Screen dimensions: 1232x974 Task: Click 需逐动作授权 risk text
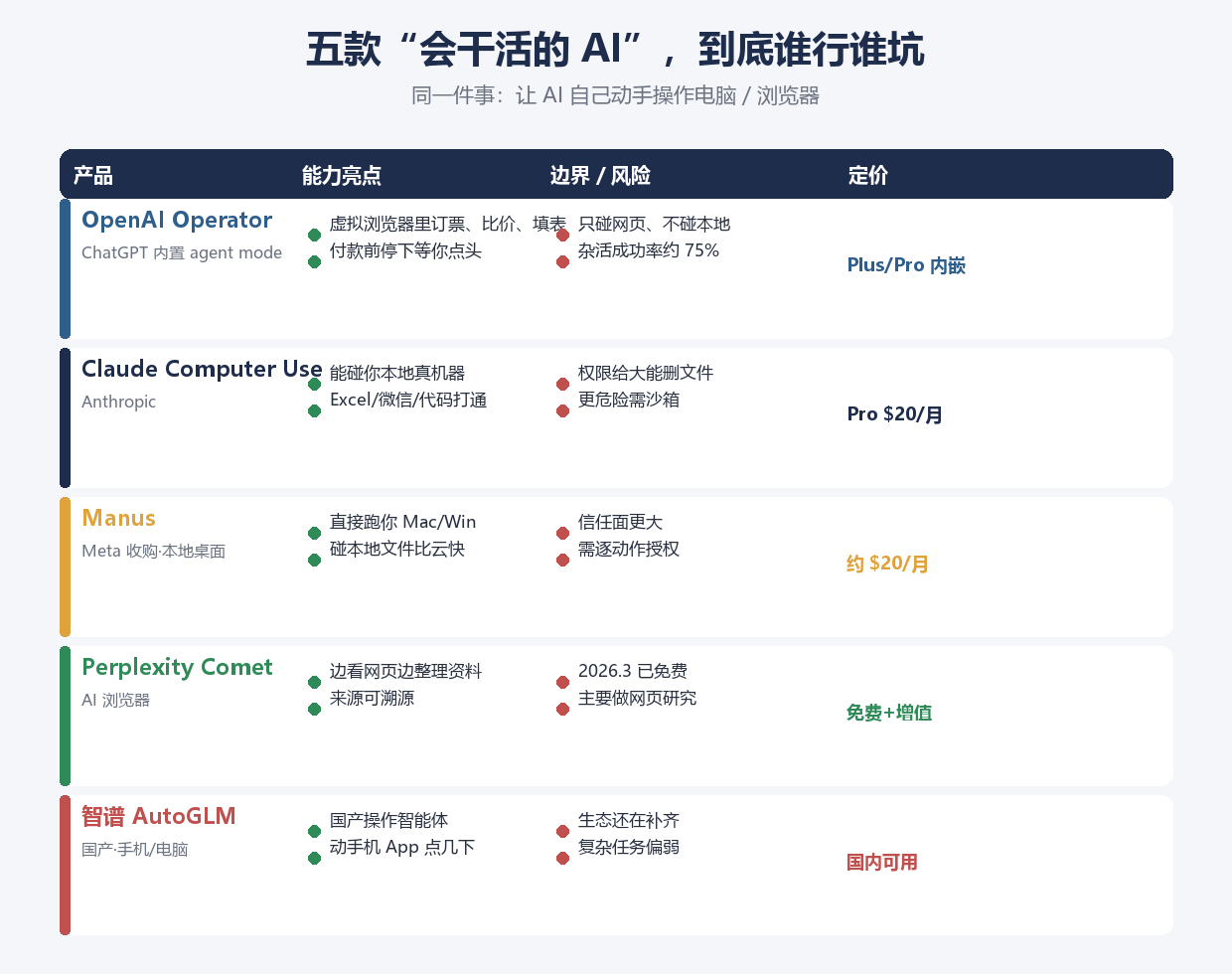pos(629,549)
